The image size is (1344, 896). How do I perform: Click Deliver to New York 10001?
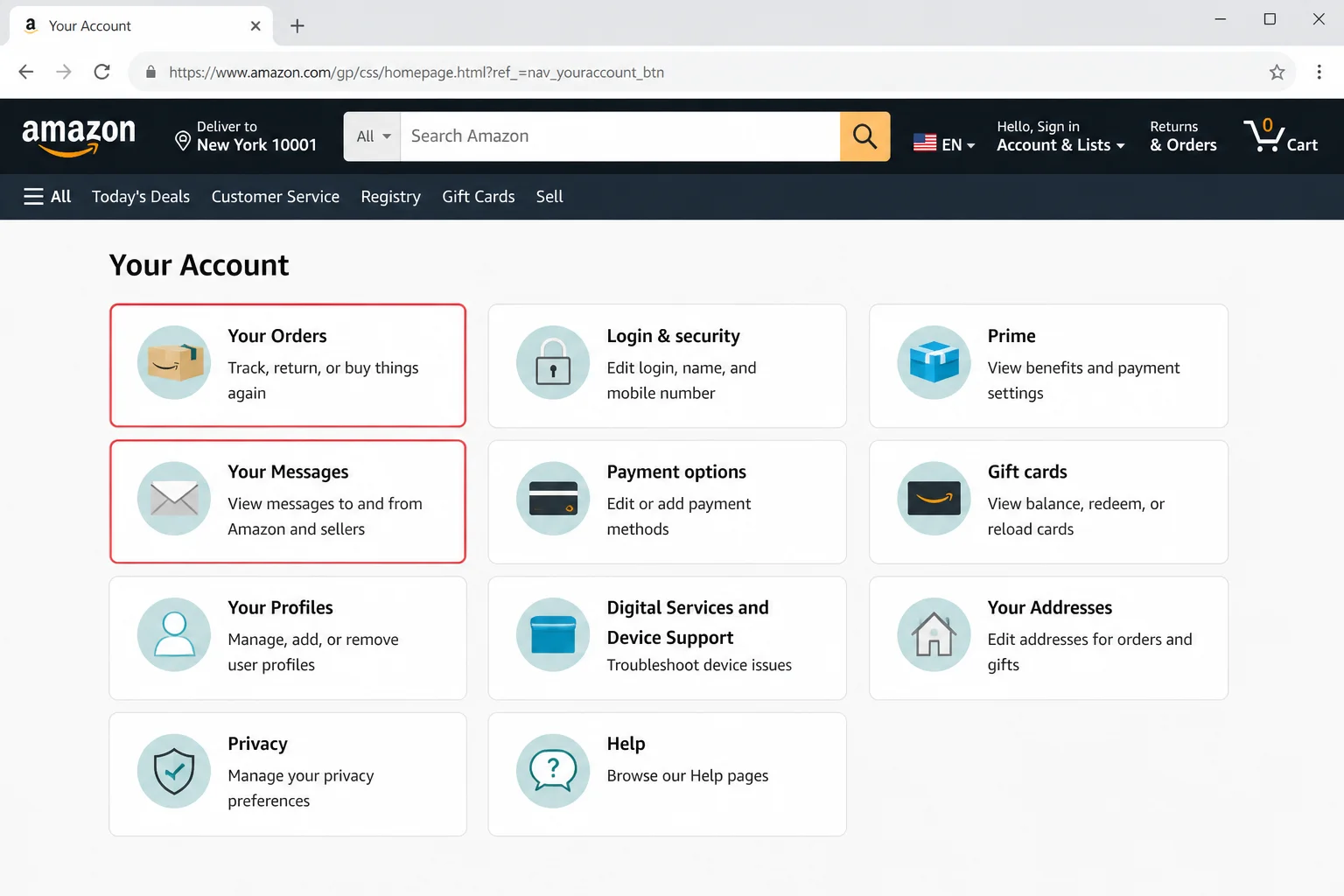click(246, 136)
